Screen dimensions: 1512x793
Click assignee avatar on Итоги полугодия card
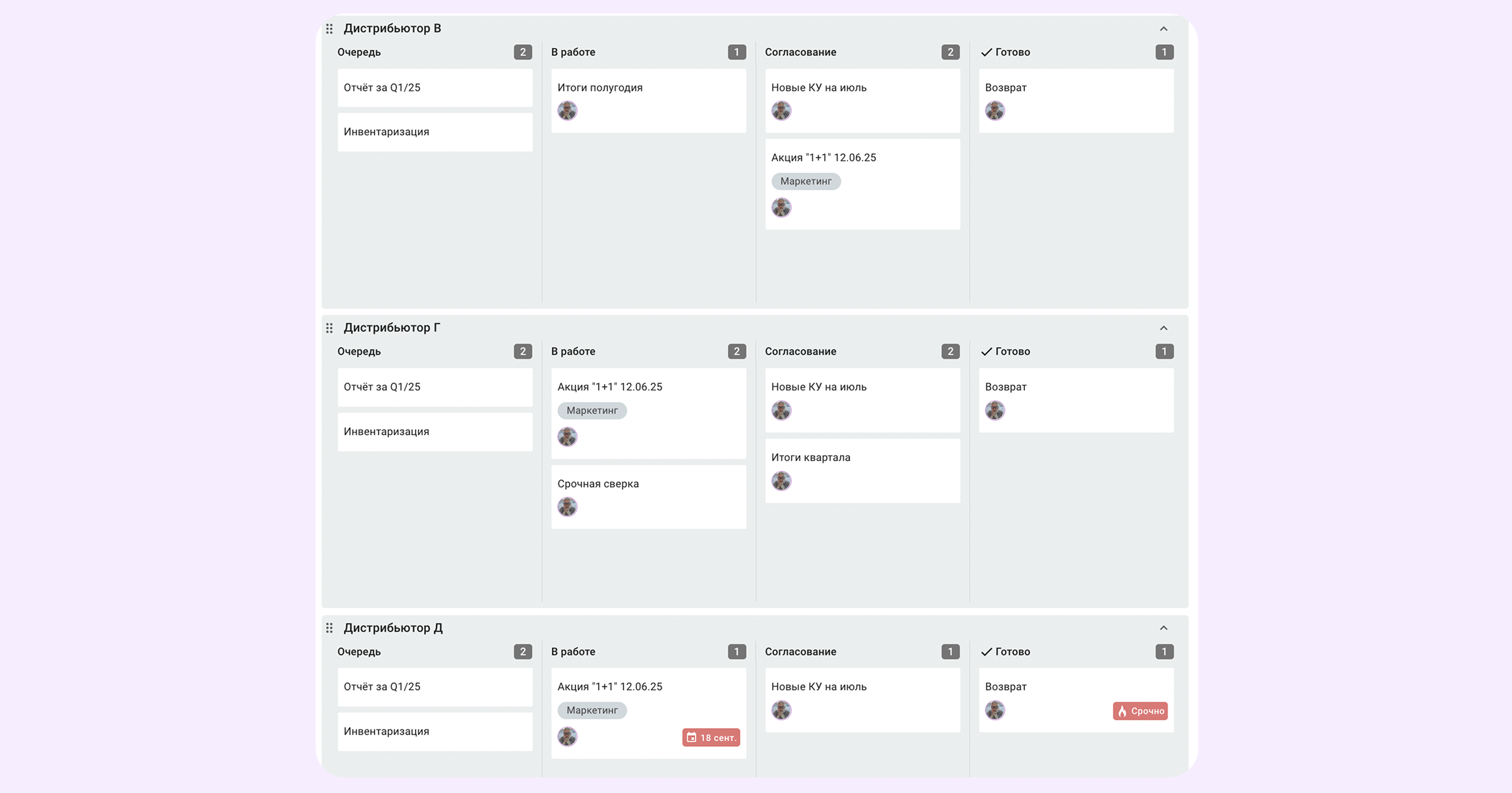point(567,111)
